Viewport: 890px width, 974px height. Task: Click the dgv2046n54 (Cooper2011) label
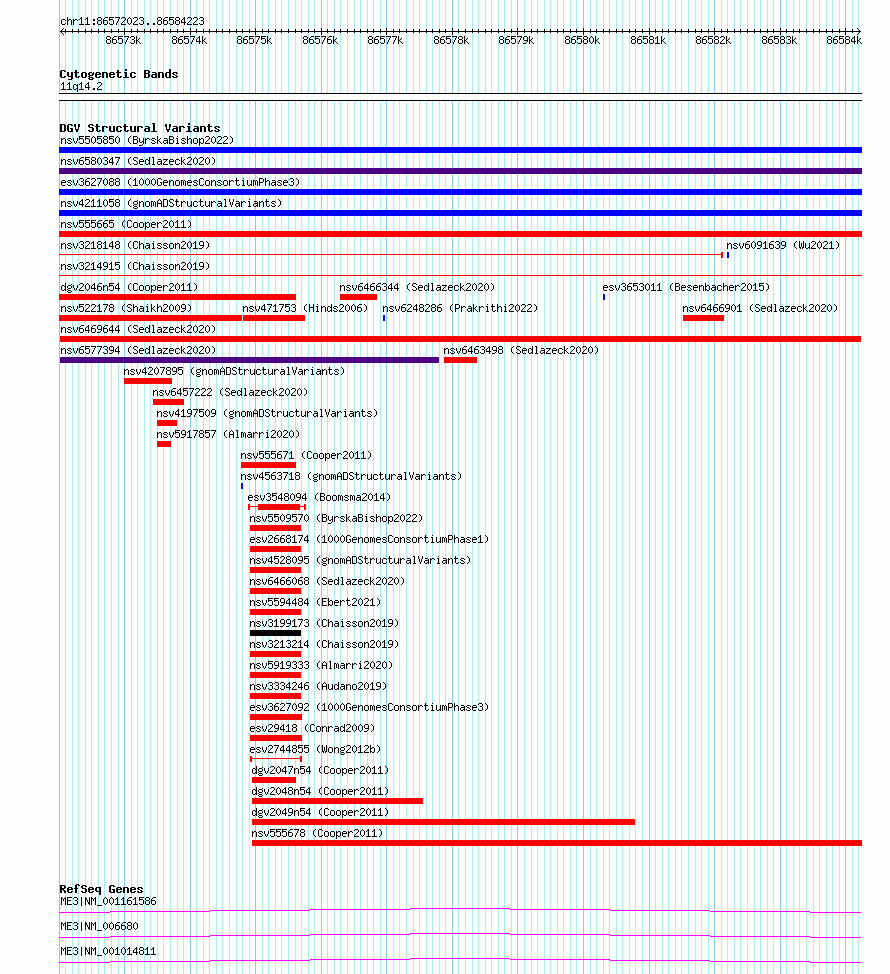pos(129,288)
